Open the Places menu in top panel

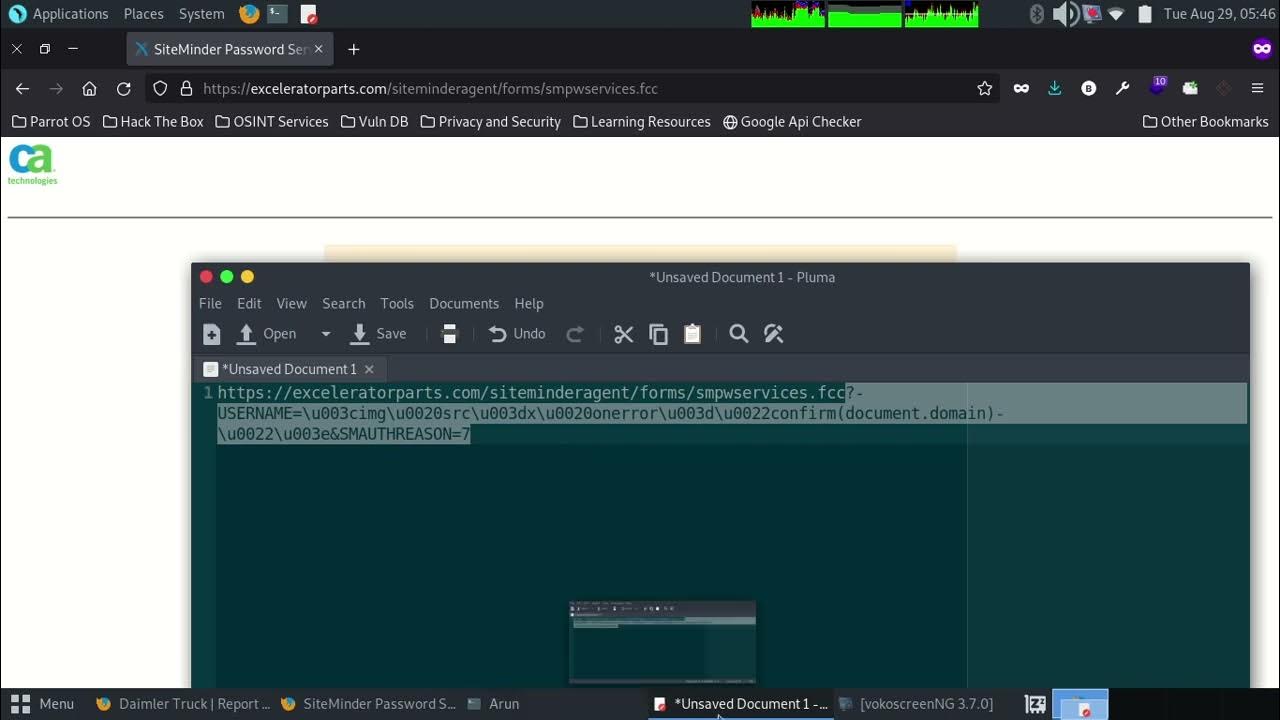tap(144, 14)
